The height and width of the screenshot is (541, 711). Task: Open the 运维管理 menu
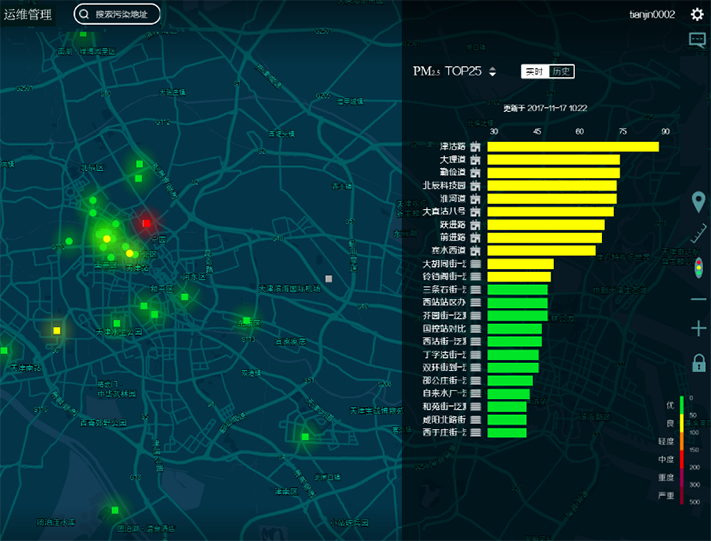click(x=28, y=15)
